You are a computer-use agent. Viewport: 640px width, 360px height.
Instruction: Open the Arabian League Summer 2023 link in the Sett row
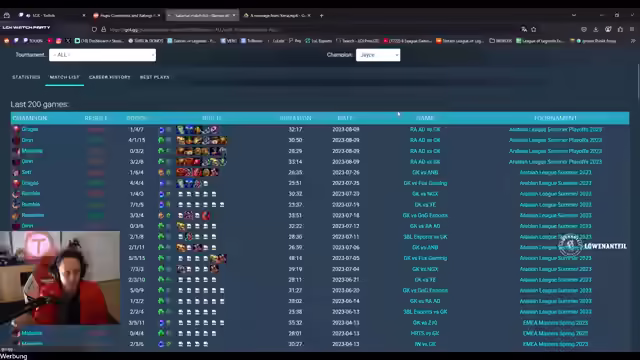tap(555, 173)
